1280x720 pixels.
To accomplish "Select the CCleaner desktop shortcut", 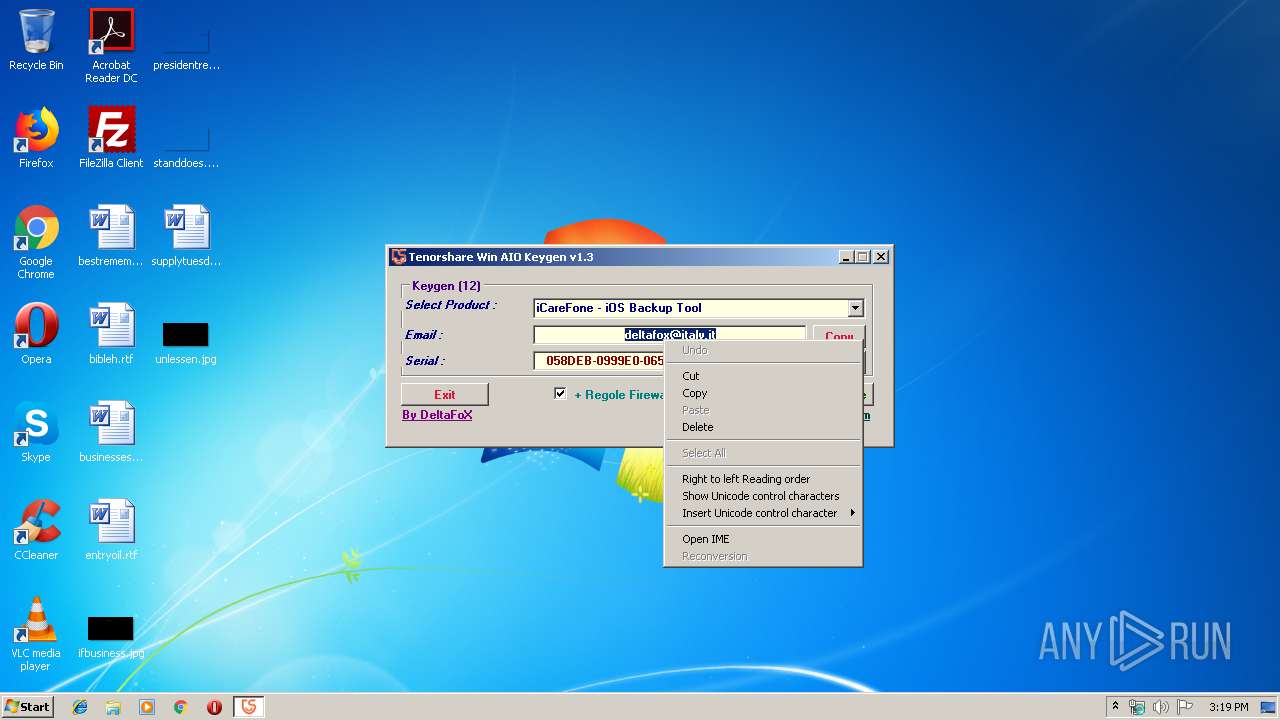I will [36, 531].
